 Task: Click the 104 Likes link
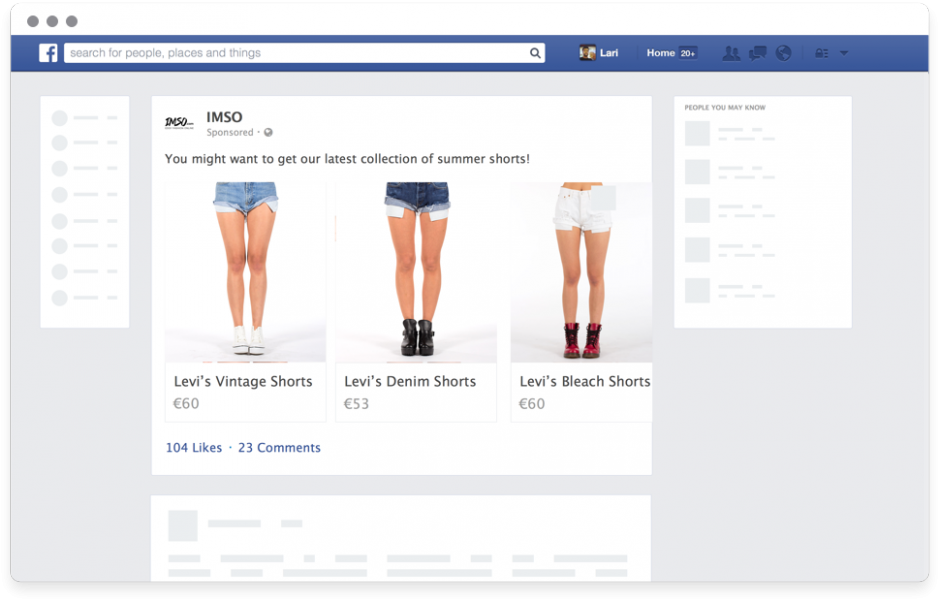193,447
